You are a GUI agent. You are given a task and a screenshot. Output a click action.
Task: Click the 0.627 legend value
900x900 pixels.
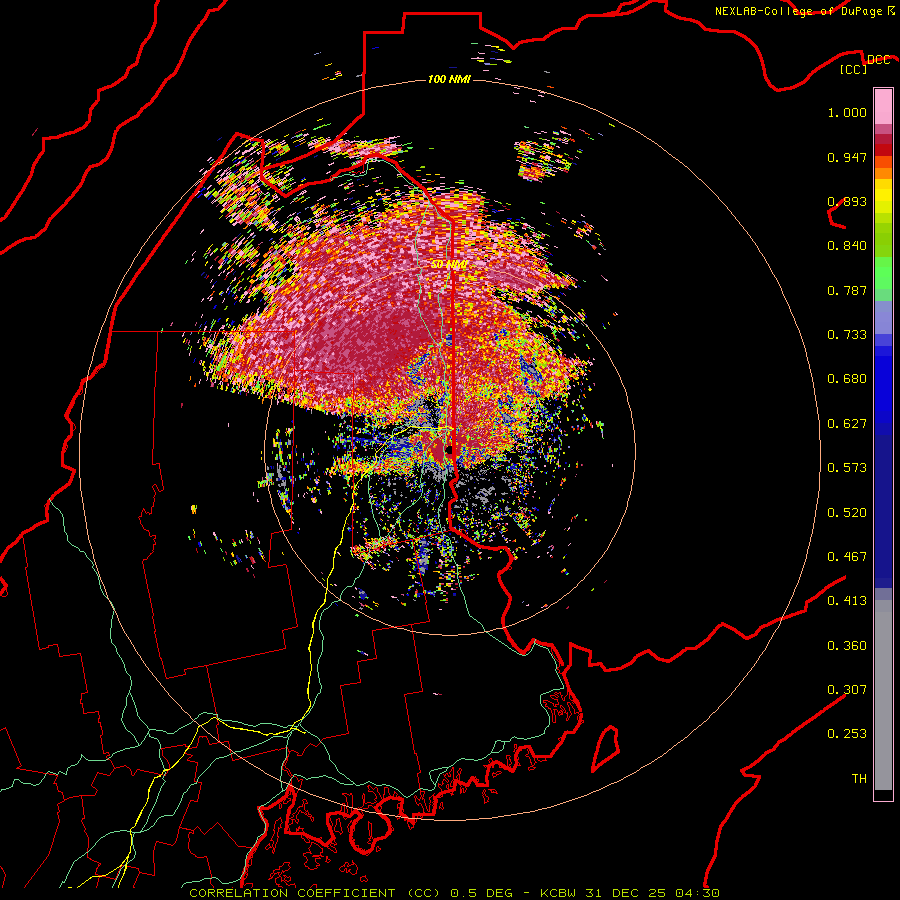847,424
